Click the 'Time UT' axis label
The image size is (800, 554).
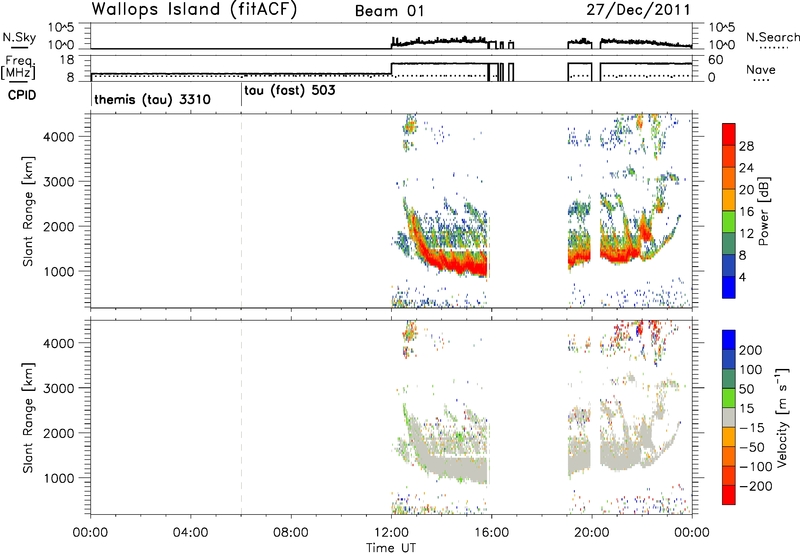[x=391, y=547]
